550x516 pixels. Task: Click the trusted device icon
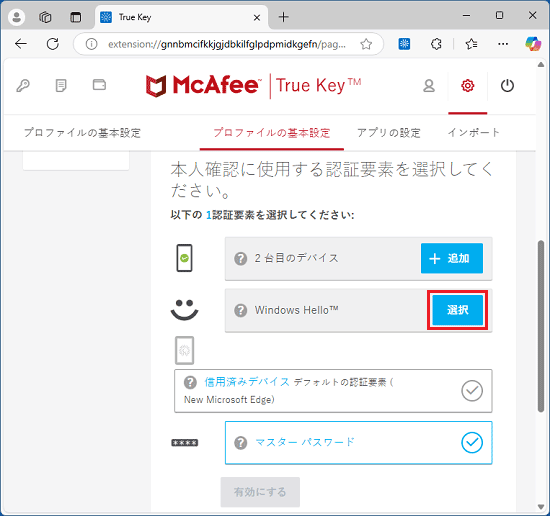[x=185, y=350]
